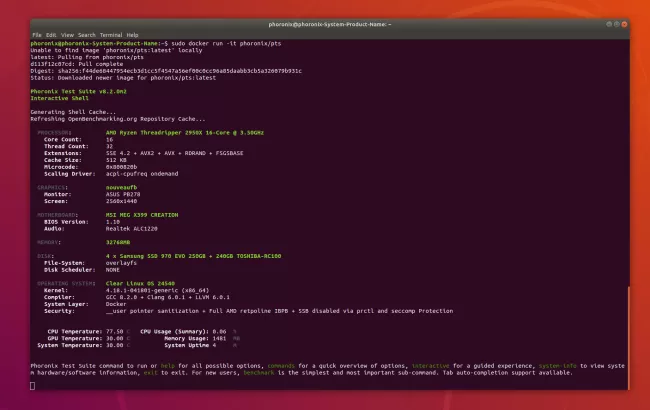
Task: Click green 'help' word in instructions
Action: coord(167,366)
